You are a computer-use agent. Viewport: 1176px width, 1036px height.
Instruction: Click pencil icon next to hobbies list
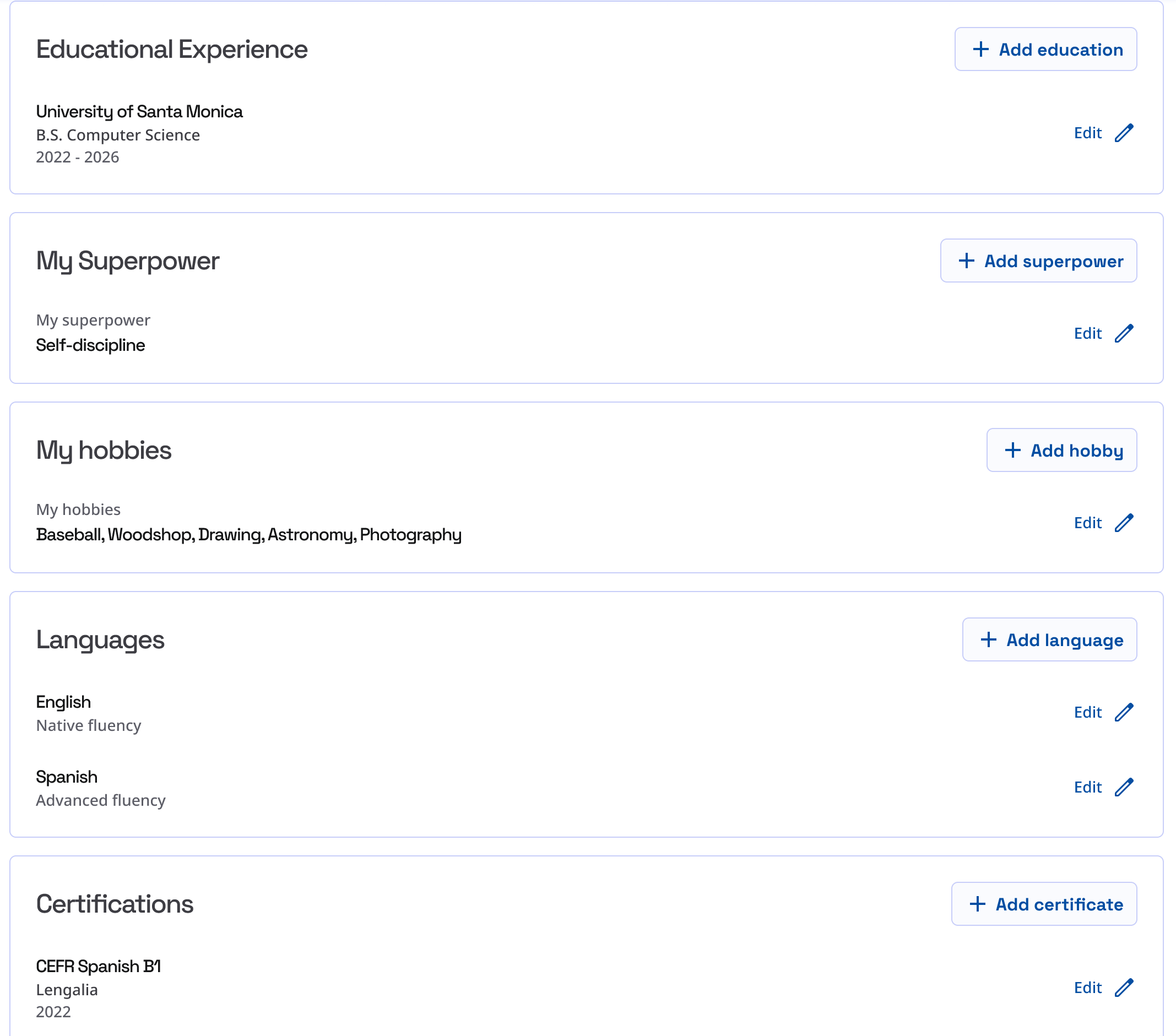tap(1123, 522)
